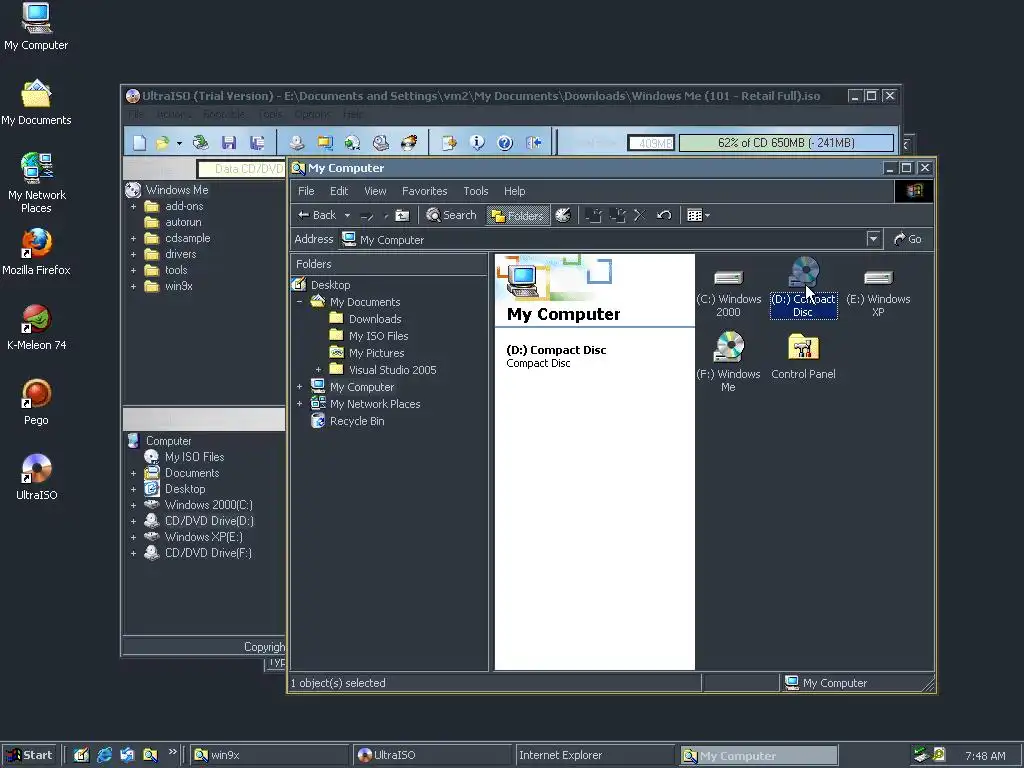Click the Open file icon in UltraISO toolbar
The image size is (1024, 768).
point(162,142)
